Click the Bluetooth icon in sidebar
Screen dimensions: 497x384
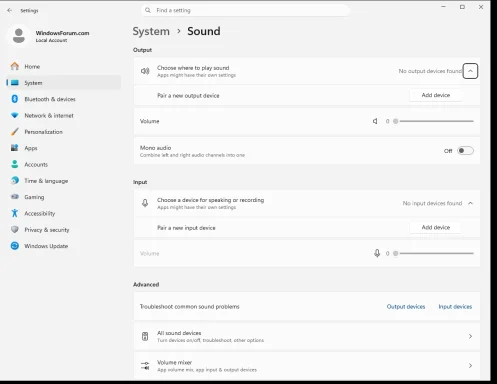[x=15, y=99]
